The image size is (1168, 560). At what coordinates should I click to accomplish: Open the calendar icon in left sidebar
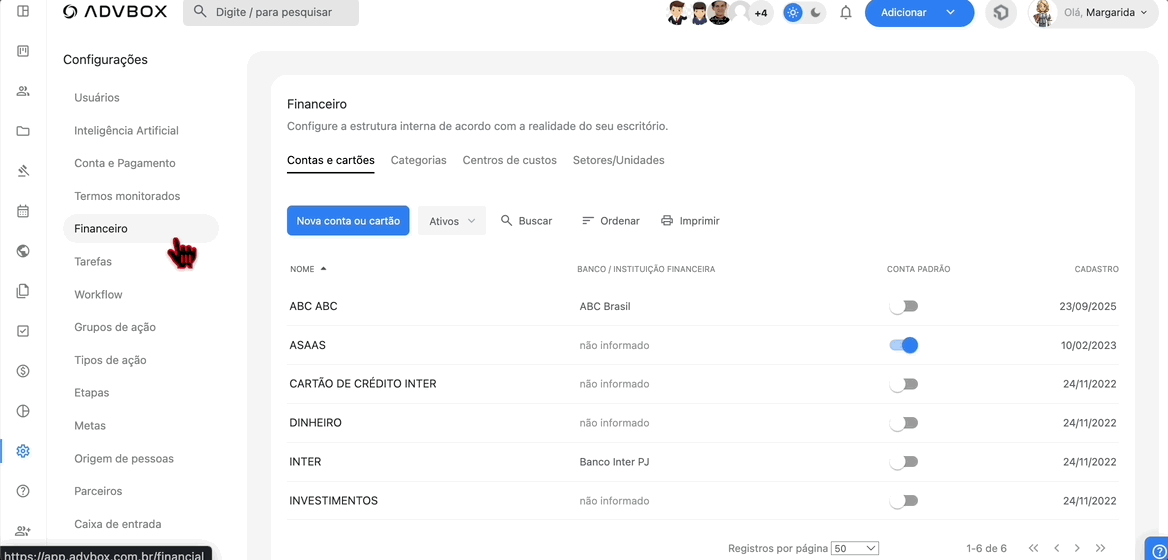pyautogui.click(x=23, y=211)
